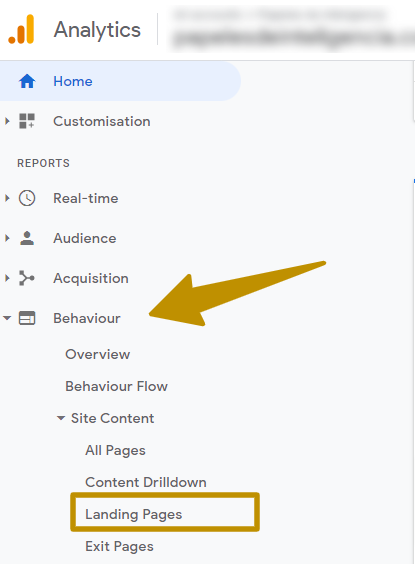This screenshot has width=415, height=564.
Task: Expand the Customisation section arrow
Action: click(7, 121)
